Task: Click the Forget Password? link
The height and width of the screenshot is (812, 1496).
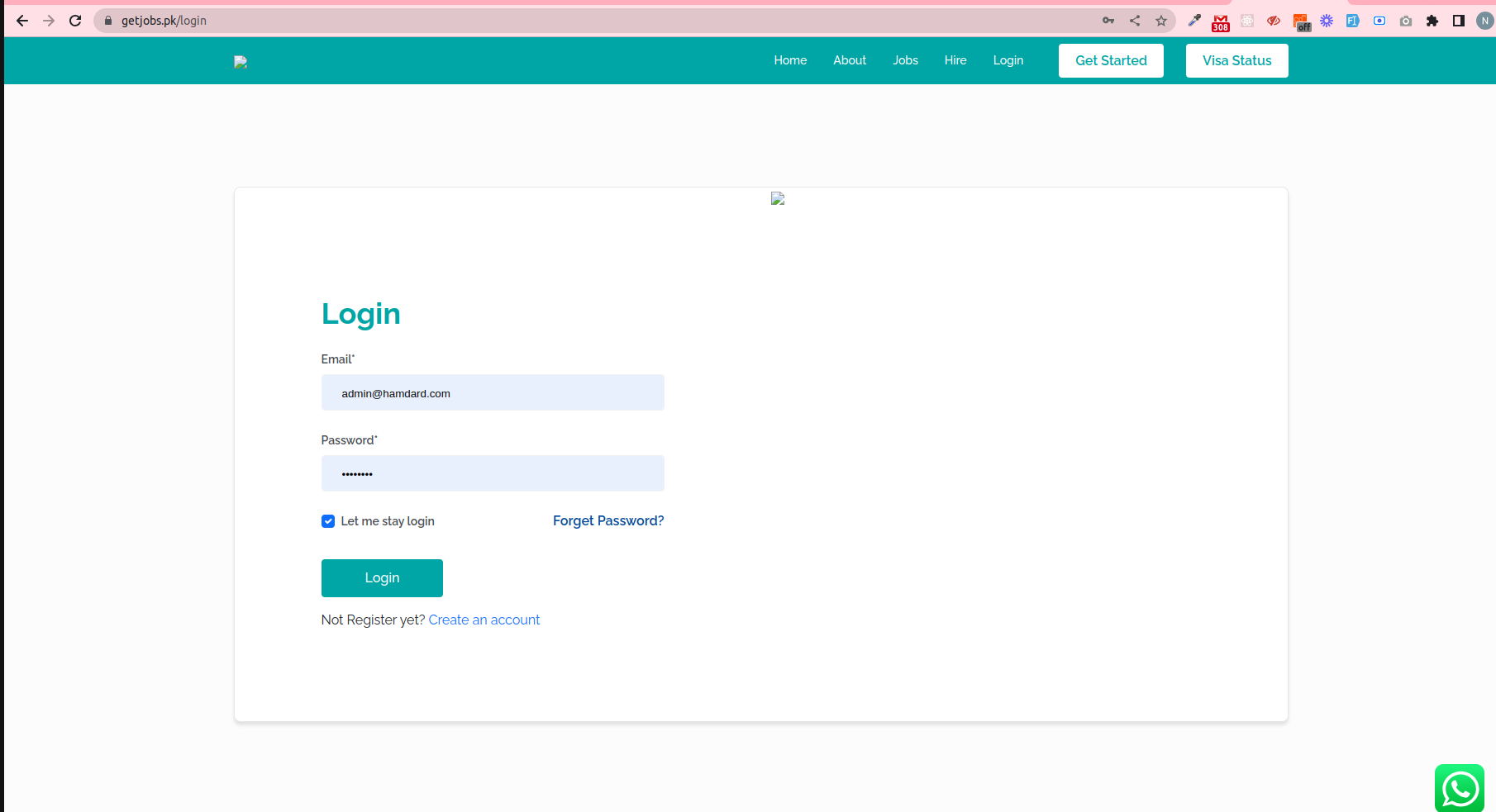Action: point(608,520)
